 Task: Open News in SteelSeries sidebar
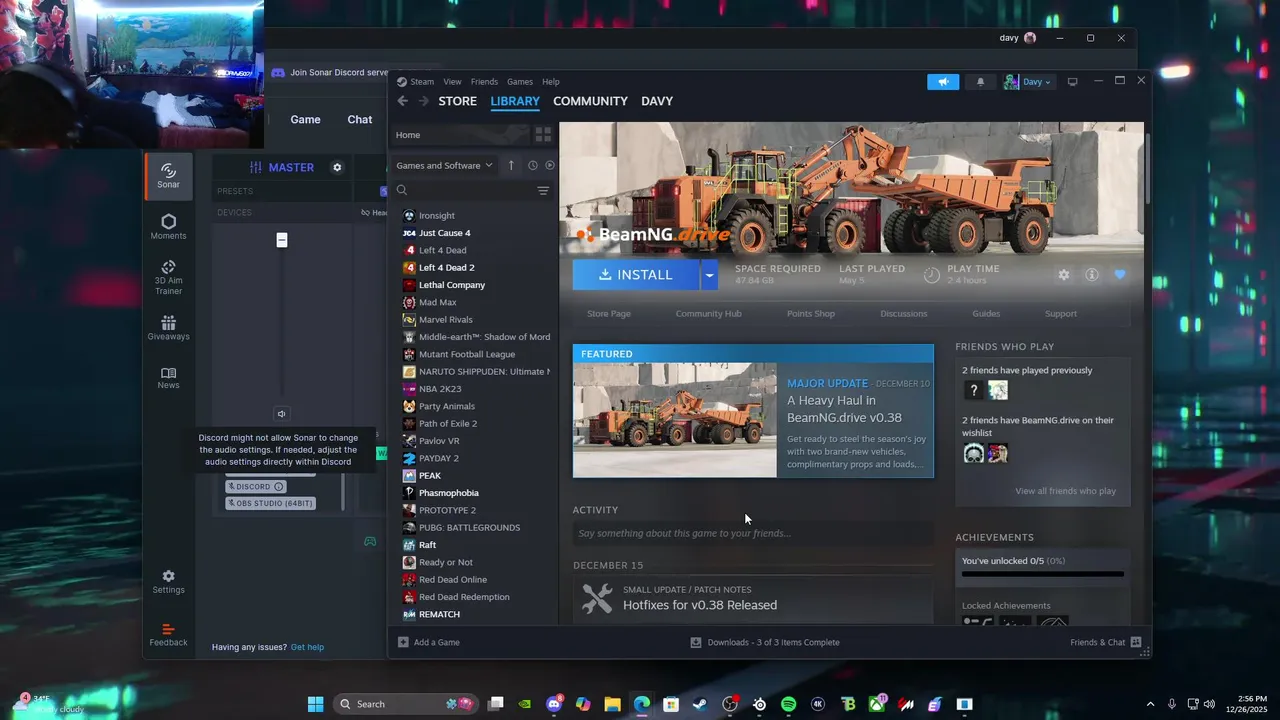[168, 377]
